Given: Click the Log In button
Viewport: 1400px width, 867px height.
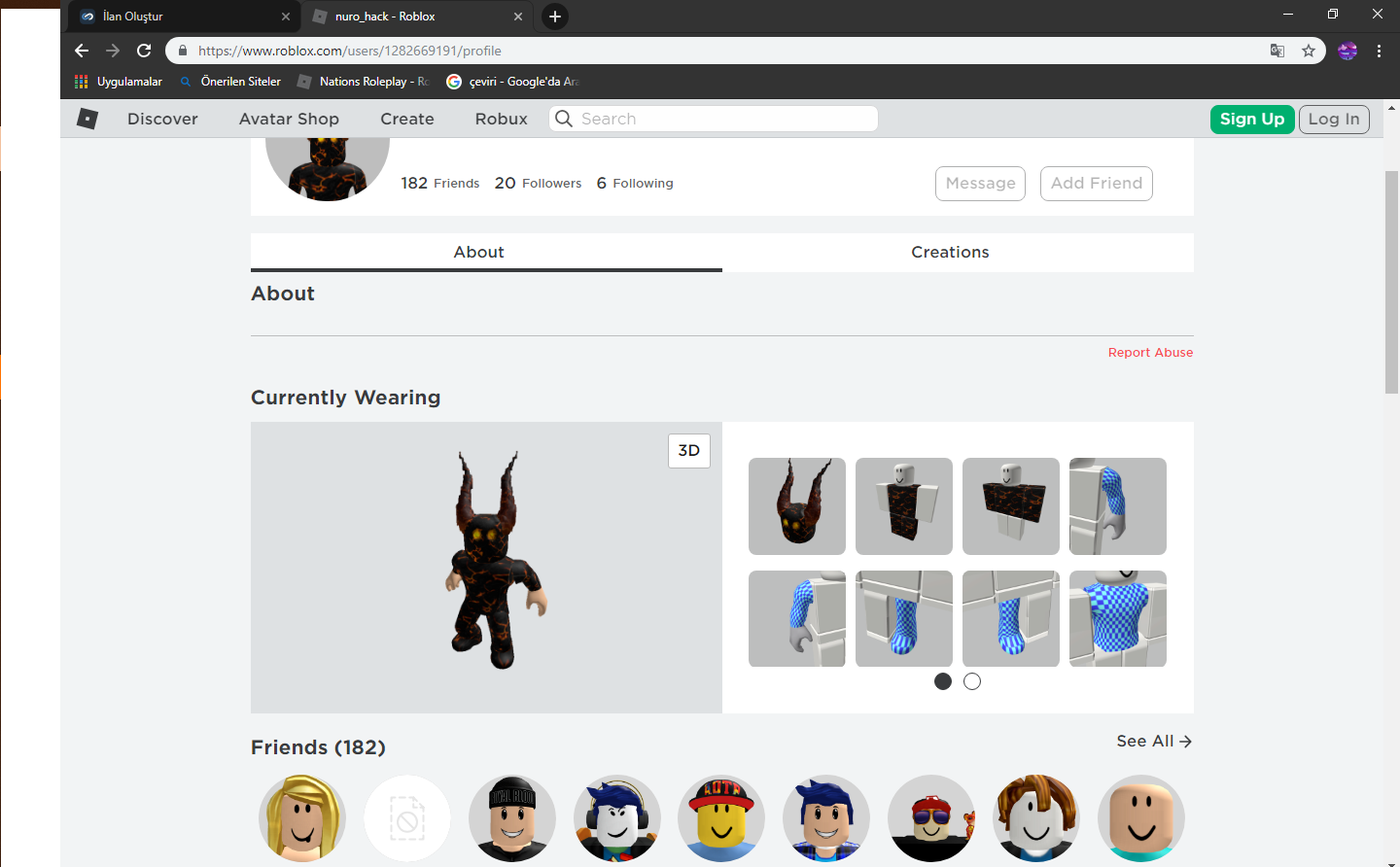Looking at the screenshot, I should [1334, 119].
